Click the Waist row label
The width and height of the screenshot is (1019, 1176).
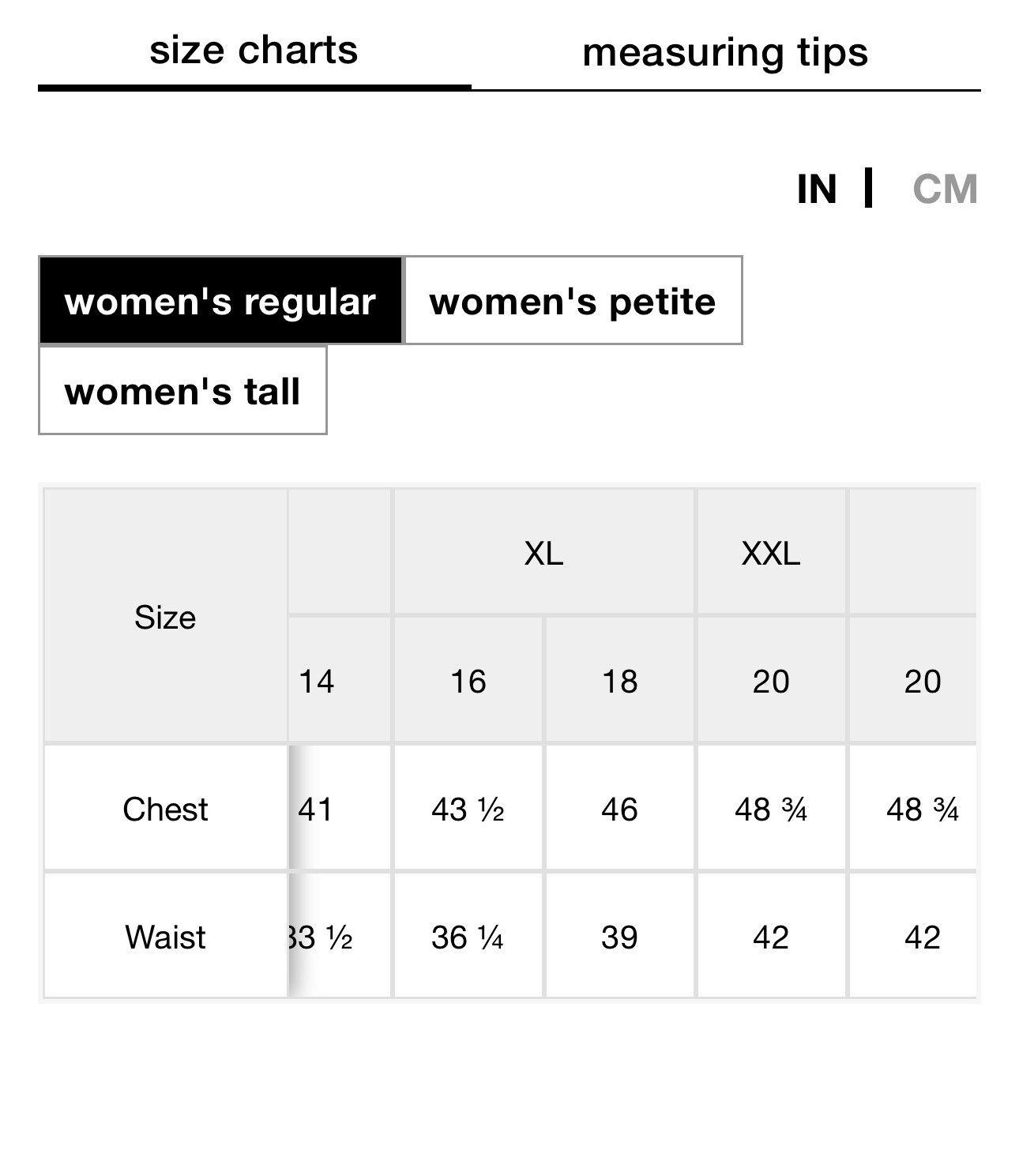click(x=165, y=937)
